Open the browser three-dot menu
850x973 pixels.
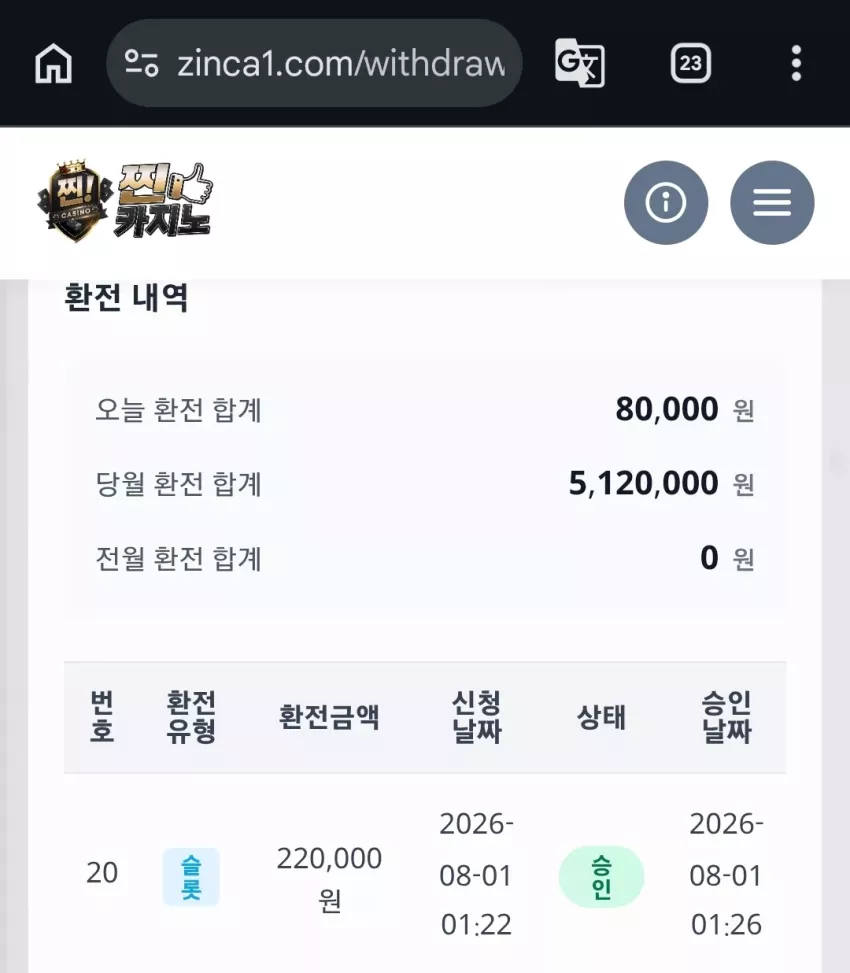click(x=797, y=63)
